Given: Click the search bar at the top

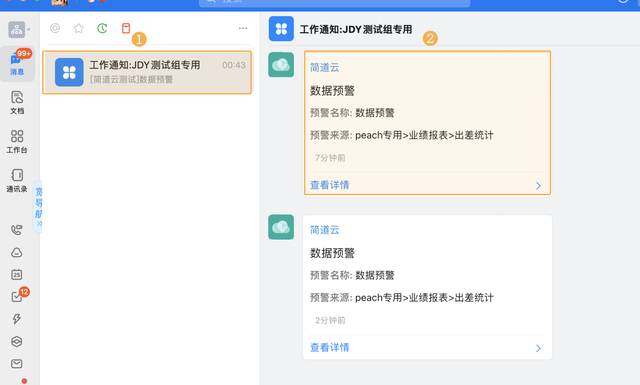Looking at the screenshot, I should [335, 2].
